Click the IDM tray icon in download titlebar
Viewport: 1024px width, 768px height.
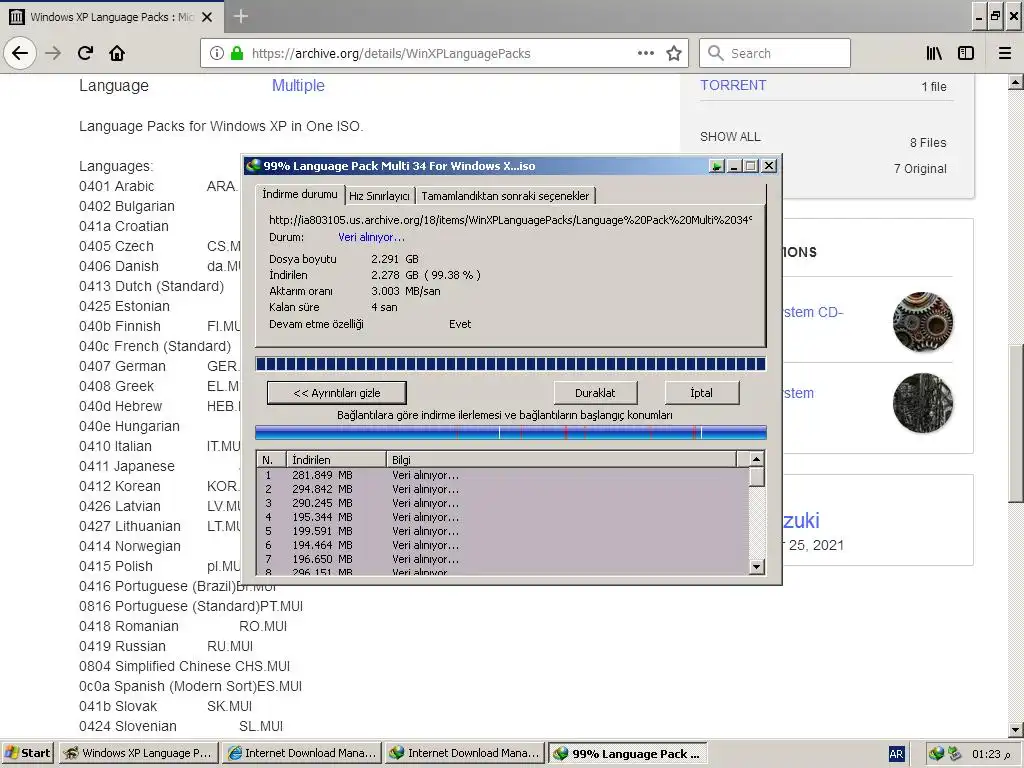point(716,166)
